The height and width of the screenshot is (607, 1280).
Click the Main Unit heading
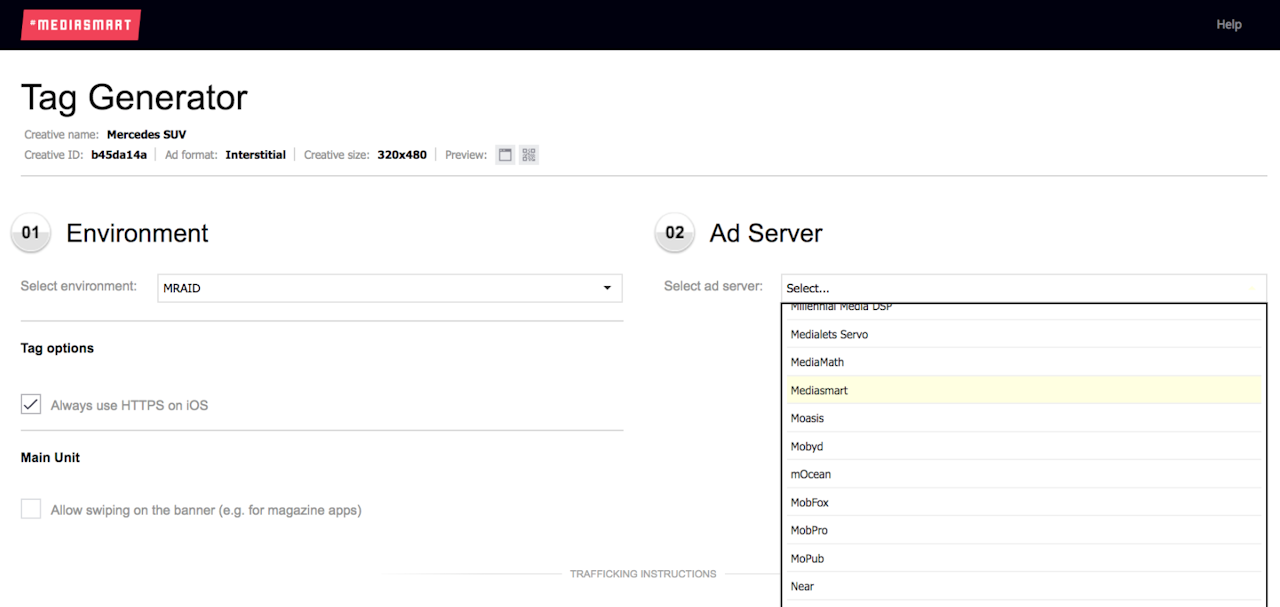tap(50, 457)
